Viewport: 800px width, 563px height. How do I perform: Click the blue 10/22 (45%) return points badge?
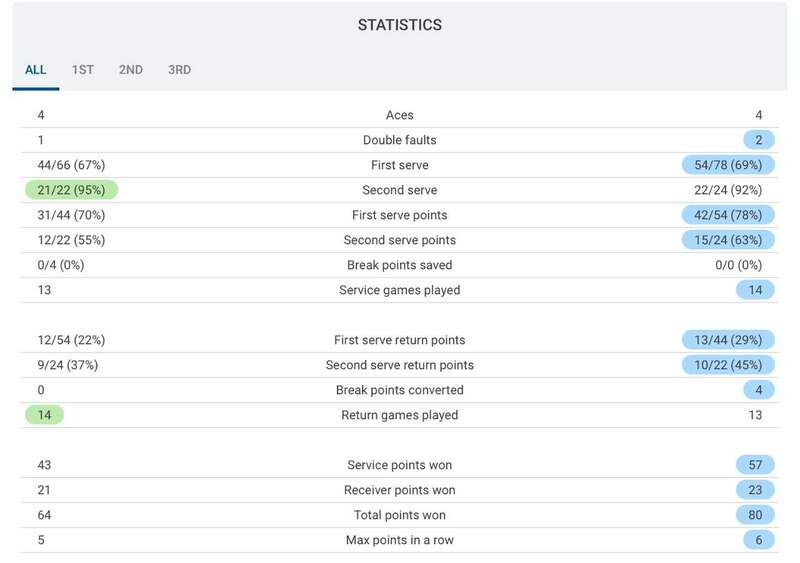pyautogui.click(x=727, y=365)
